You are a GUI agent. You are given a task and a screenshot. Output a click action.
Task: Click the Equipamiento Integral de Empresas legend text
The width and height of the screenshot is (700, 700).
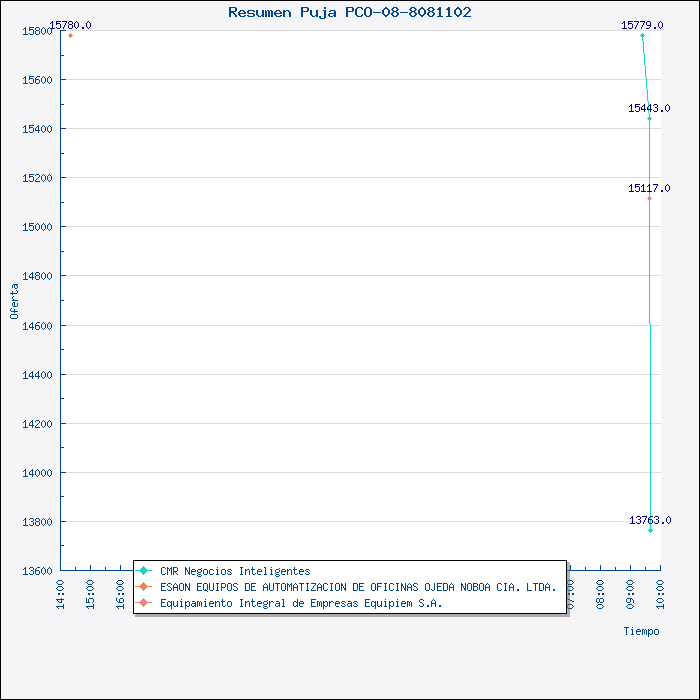coord(301,603)
